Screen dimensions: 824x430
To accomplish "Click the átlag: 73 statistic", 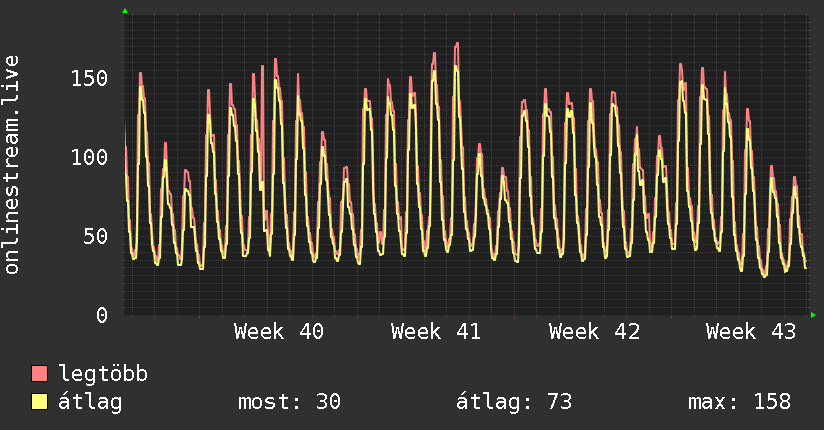I will [x=513, y=402].
